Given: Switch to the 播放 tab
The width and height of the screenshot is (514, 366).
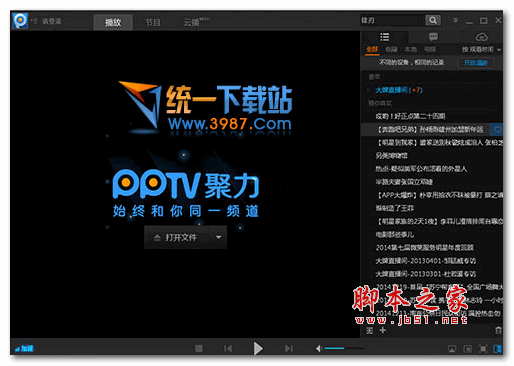Looking at the screenshot, I should pos(113,22).
